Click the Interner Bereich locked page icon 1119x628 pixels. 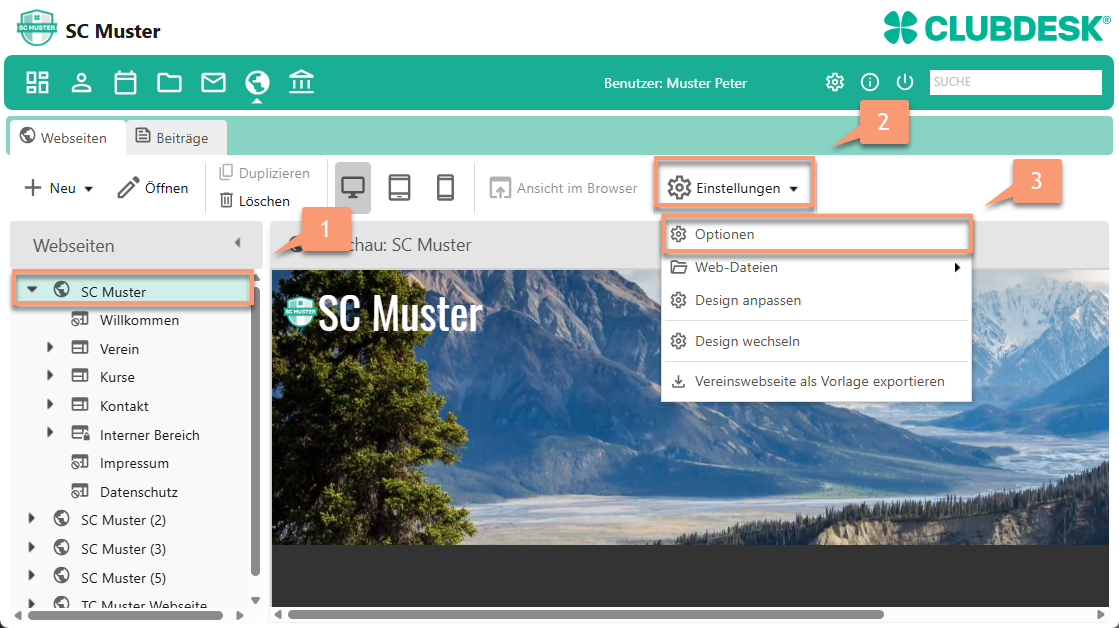(80, 433)
